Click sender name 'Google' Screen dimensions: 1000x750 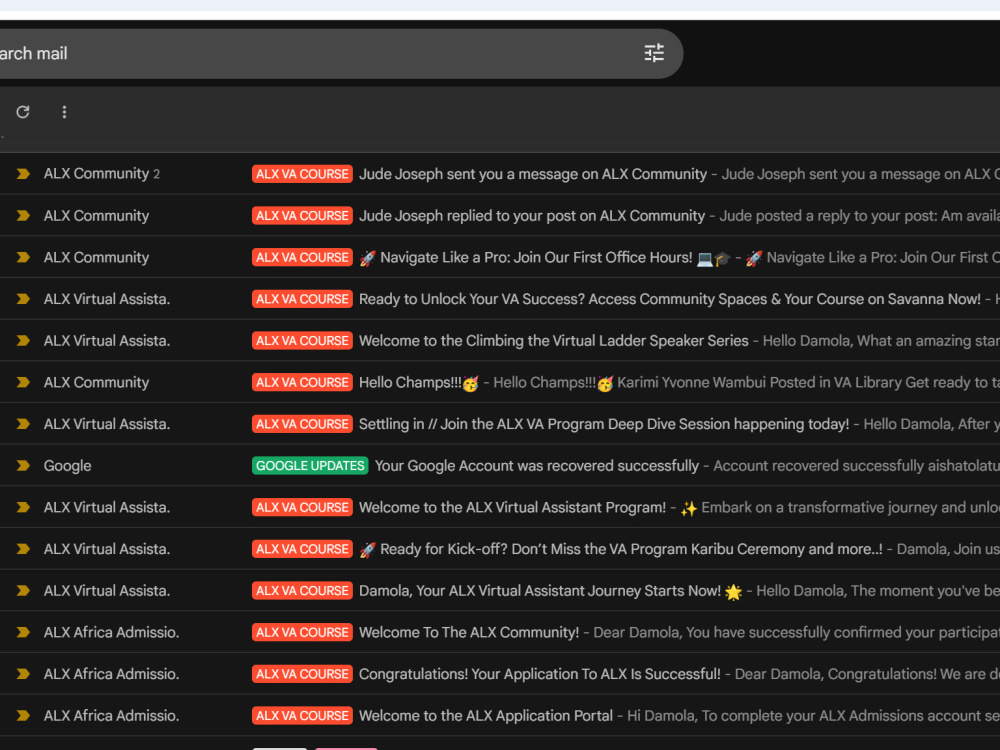tap(67, 466)
